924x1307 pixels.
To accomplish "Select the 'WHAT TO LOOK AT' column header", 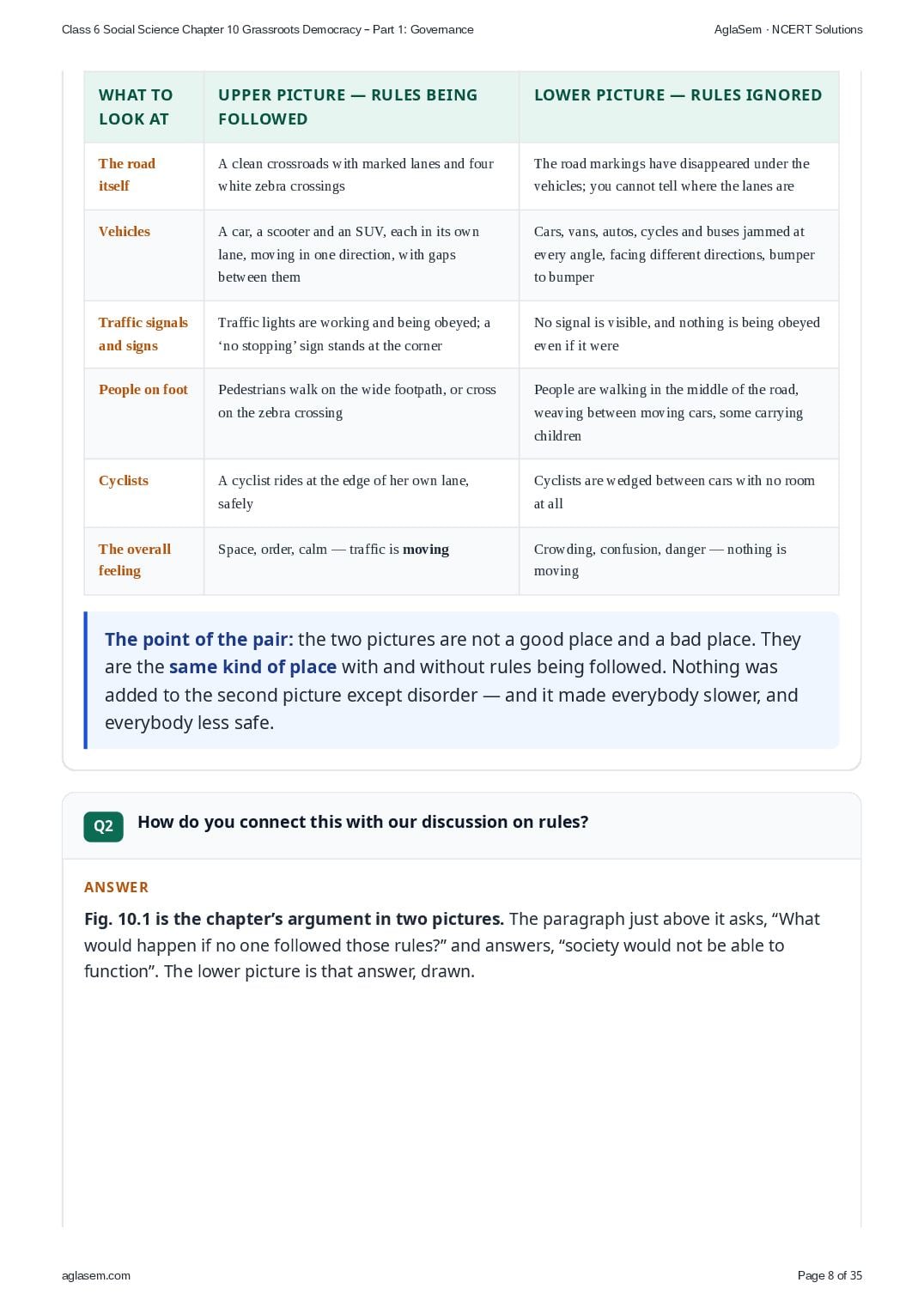I will tap(136, 107).
